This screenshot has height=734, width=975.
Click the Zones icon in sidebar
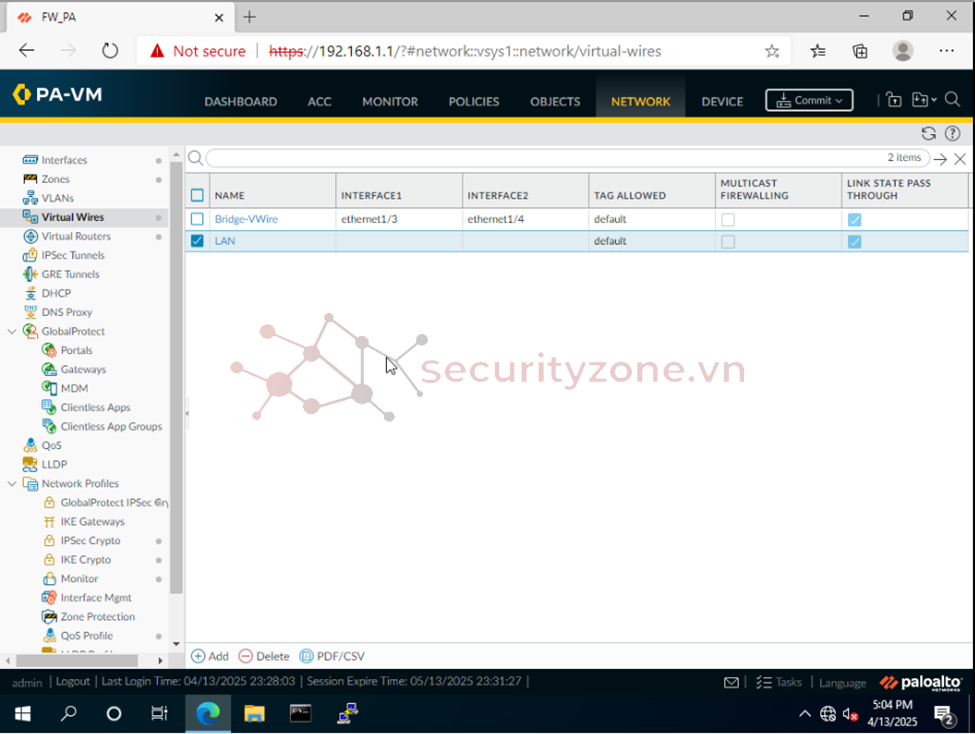point(30,179)
